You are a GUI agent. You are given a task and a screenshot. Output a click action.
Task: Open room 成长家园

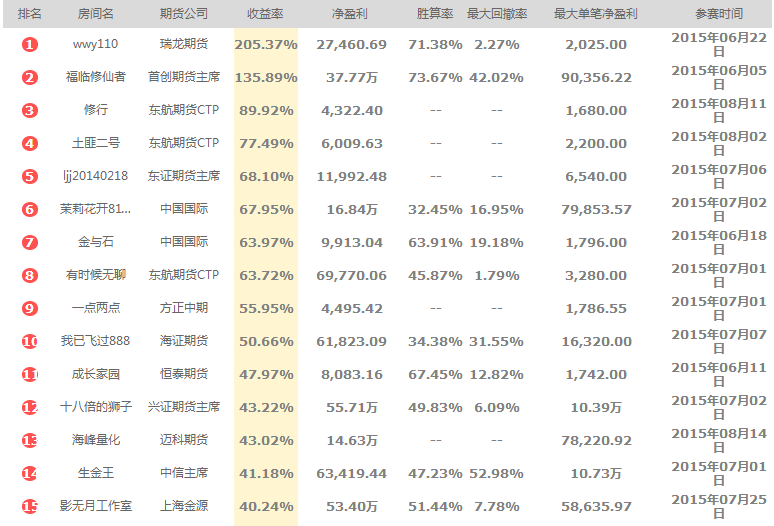point(96,374)
